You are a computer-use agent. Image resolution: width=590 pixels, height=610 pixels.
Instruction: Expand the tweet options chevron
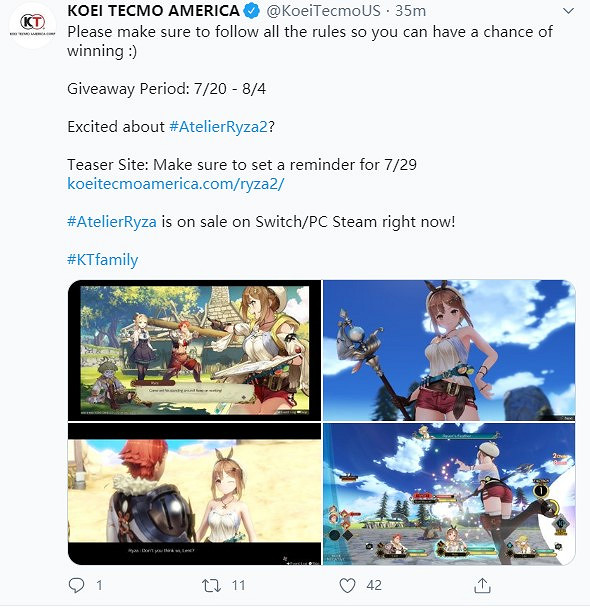tap(568, 11)
